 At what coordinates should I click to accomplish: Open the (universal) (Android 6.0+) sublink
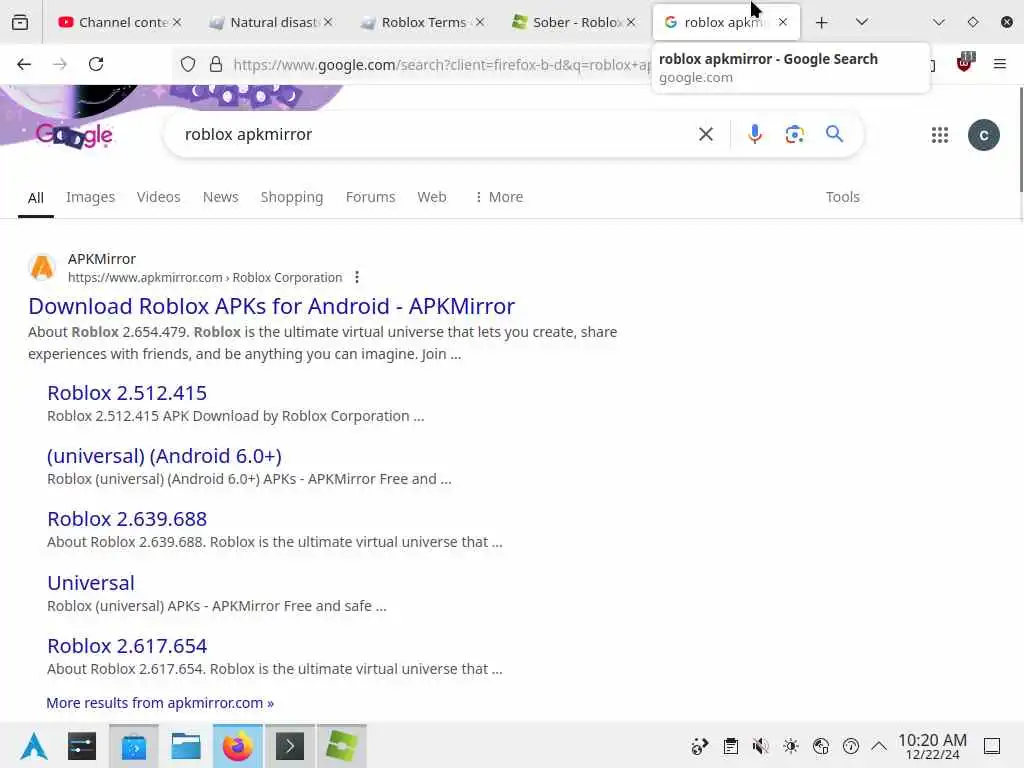coord(165,456)
